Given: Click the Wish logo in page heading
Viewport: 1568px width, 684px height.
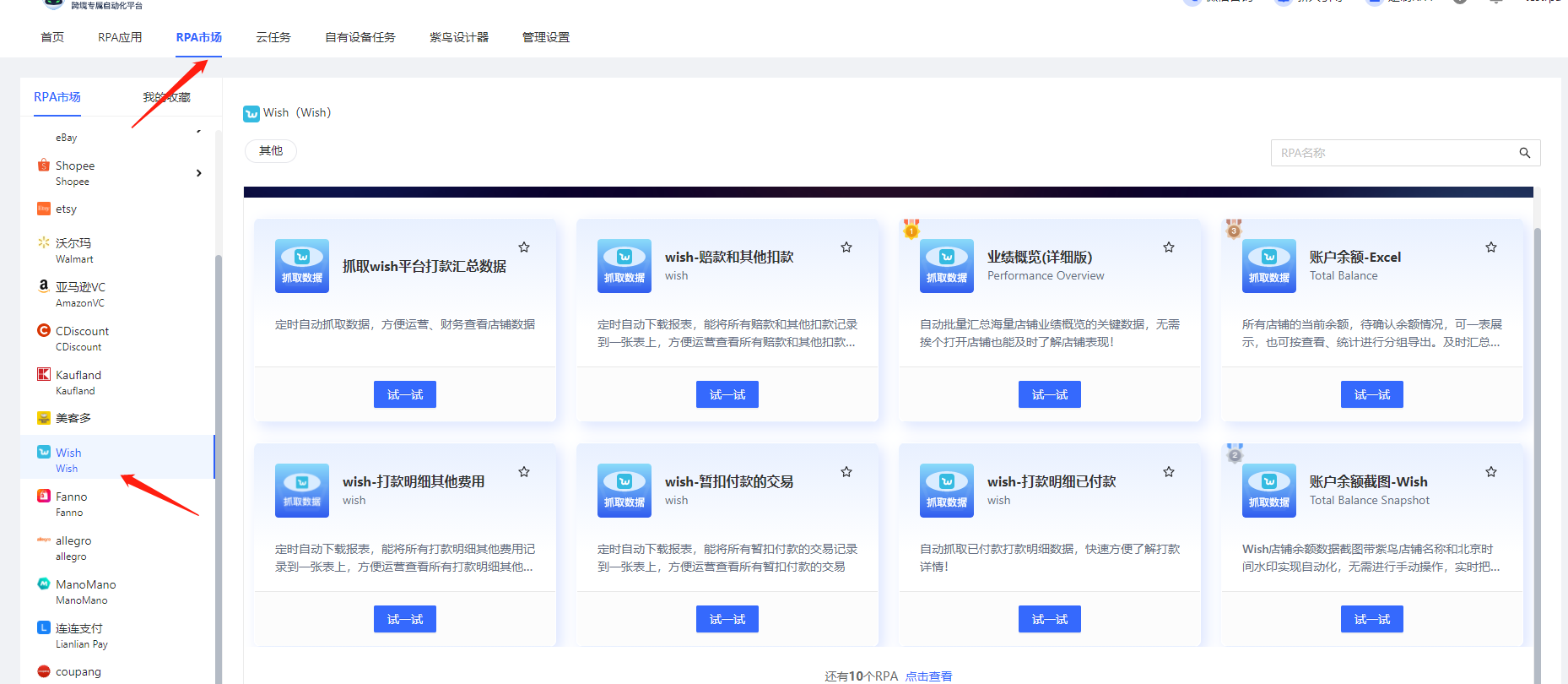Looking at the screenshot, I should click(251, 113).
